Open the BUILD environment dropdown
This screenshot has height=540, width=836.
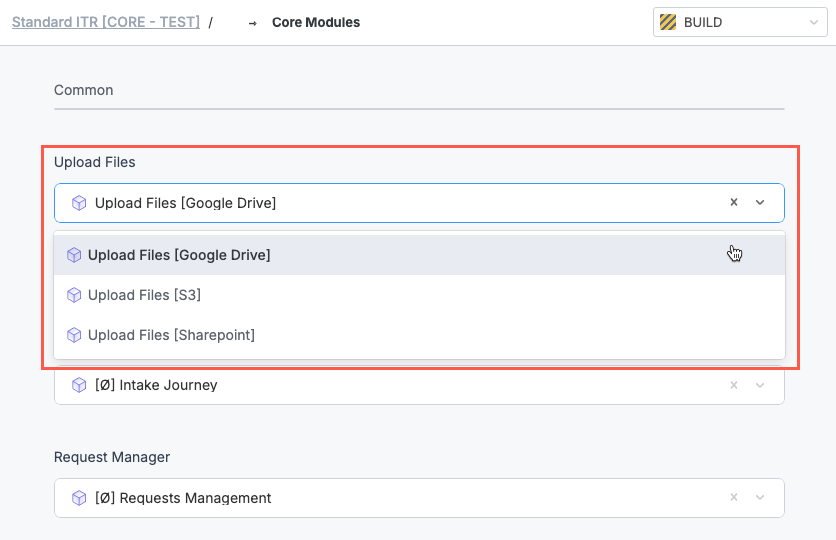point(740,22)
